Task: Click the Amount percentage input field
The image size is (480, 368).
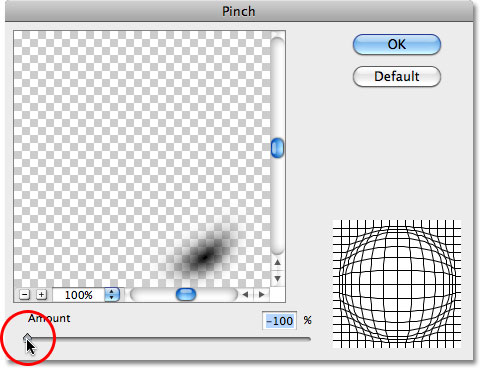Action: click(280, 321)
